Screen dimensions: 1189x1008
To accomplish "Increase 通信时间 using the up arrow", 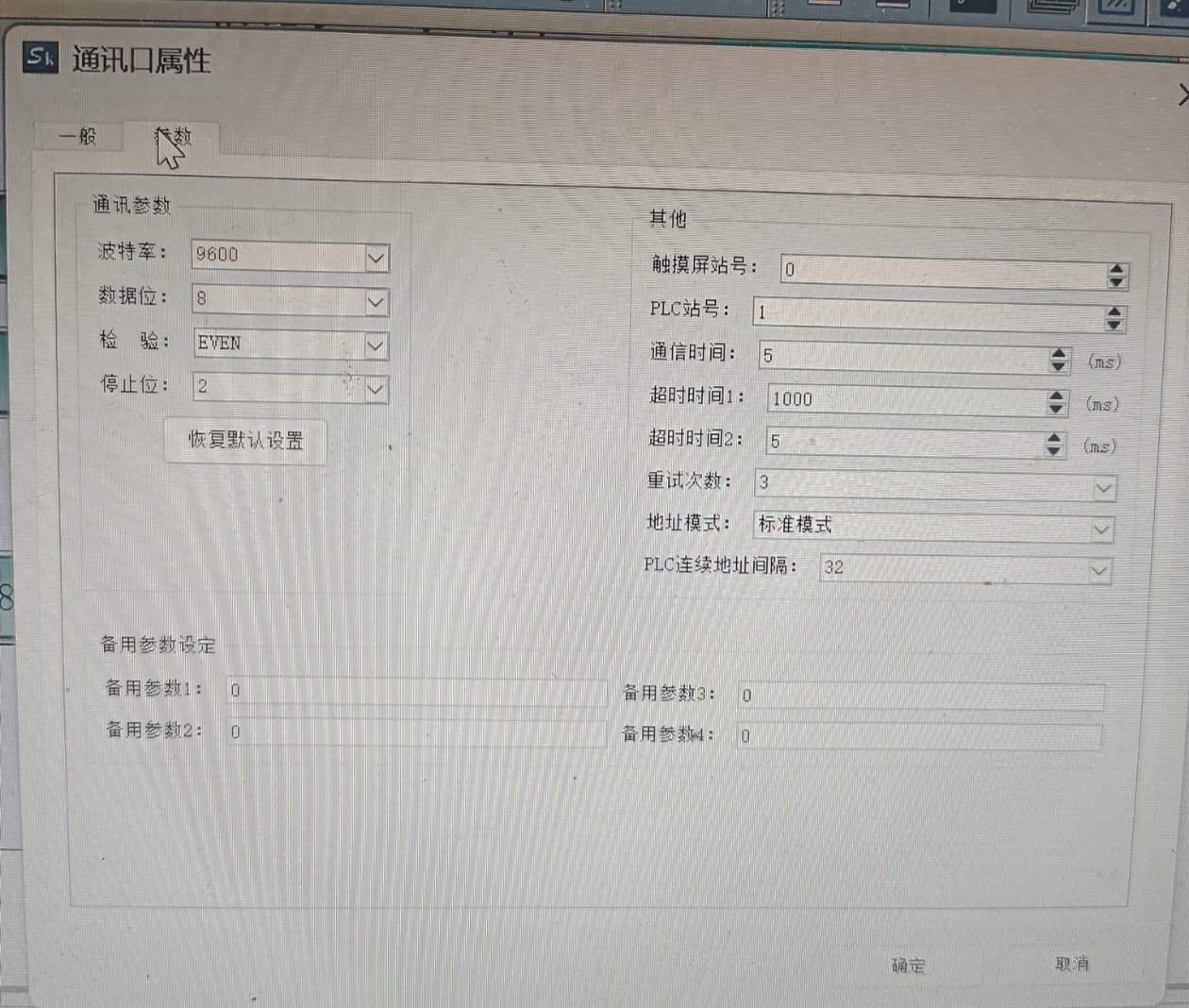I will tap(1058, 354).
